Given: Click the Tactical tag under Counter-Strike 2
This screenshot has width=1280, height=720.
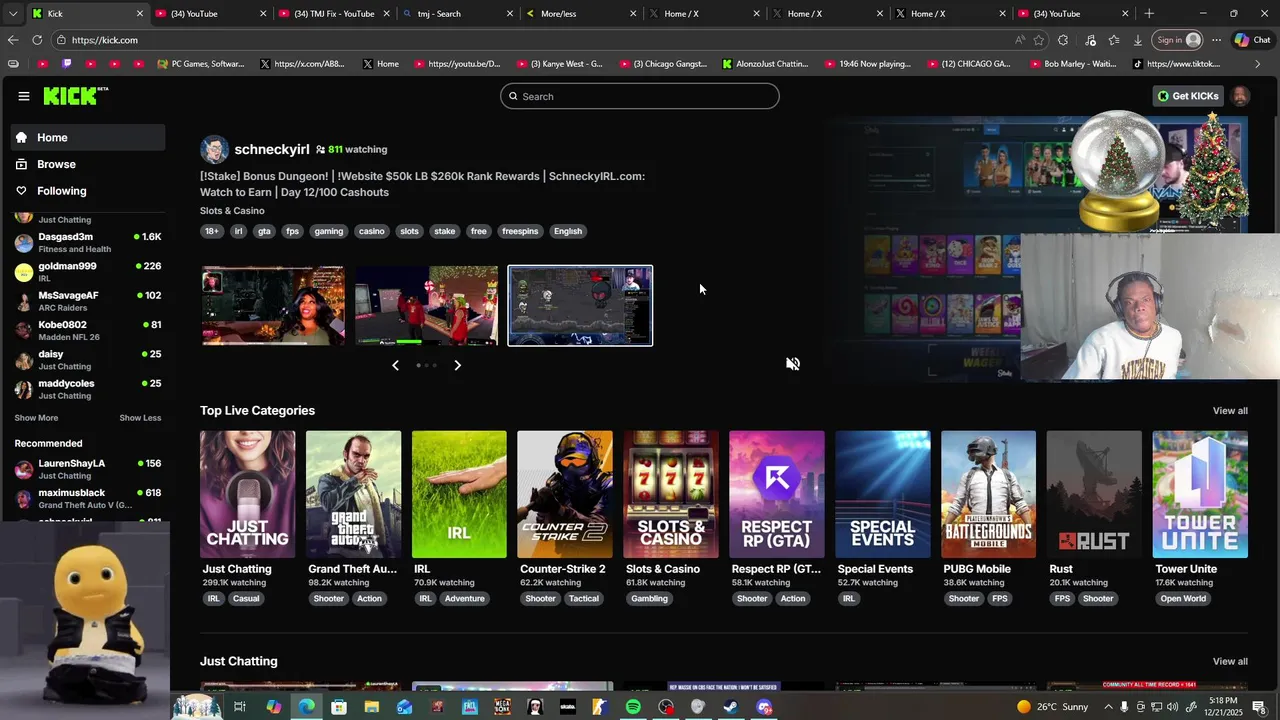Looking at the screenshot, I should tap(584, 599).
